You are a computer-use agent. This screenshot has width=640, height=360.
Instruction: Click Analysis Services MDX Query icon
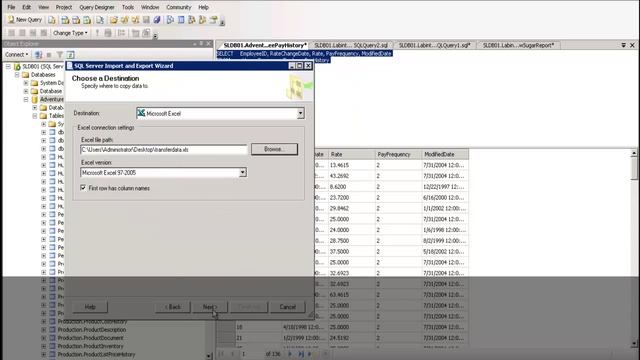click(65, 20)
